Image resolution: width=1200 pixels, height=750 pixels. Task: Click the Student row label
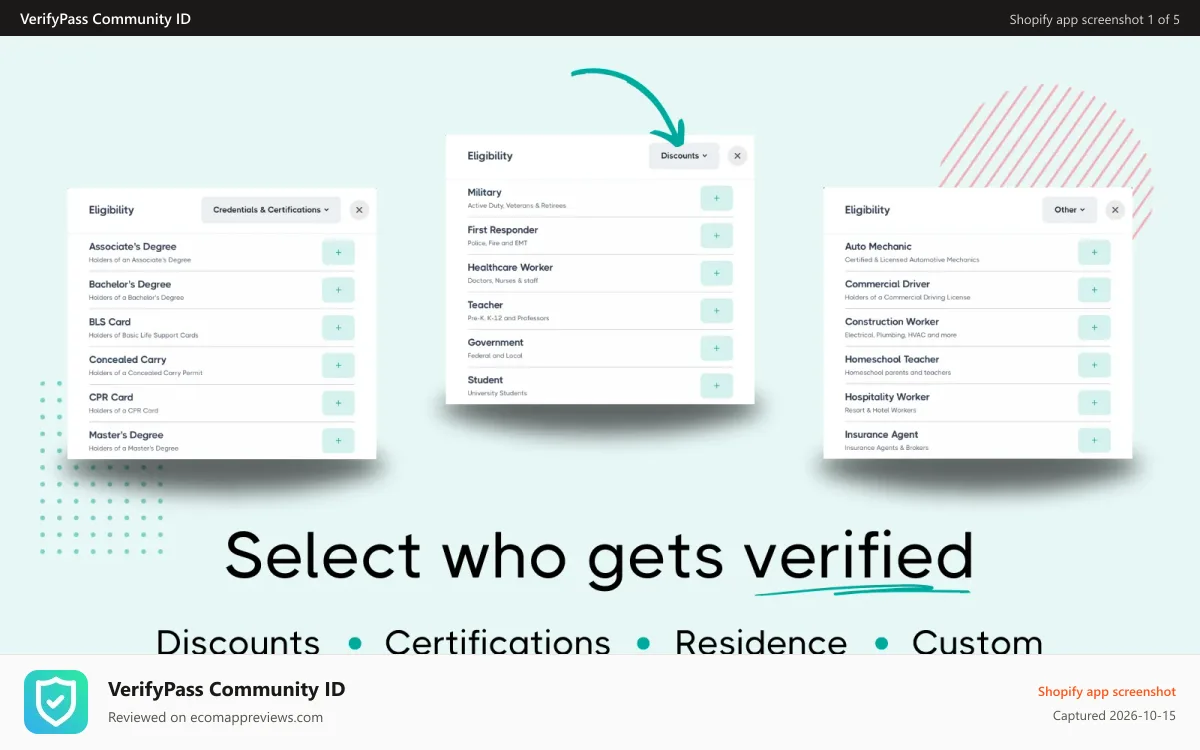coord(485,380)
